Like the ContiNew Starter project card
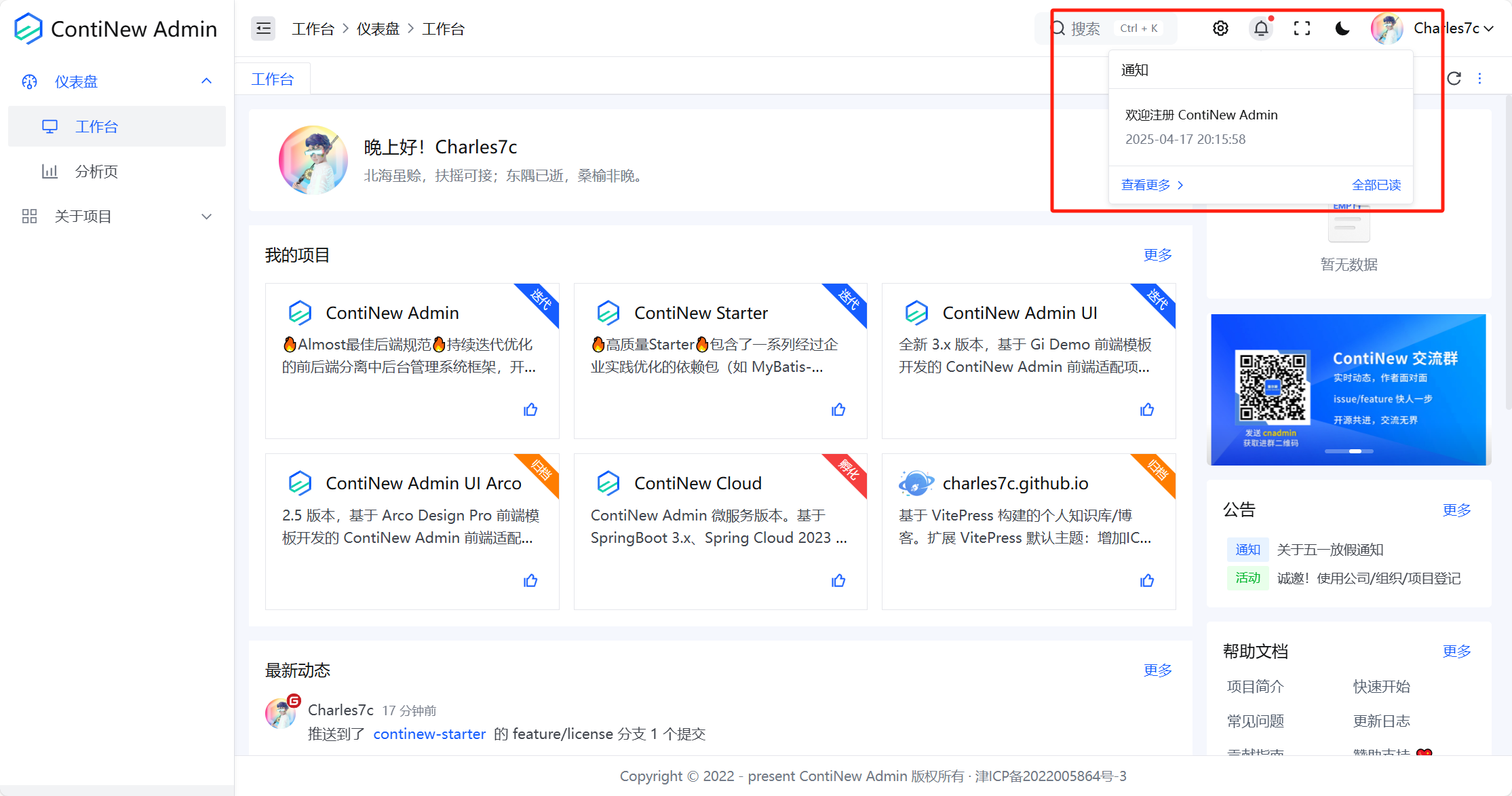This screenshot has width=1512, height=796. pyautogui.click(x=838, y=409)
